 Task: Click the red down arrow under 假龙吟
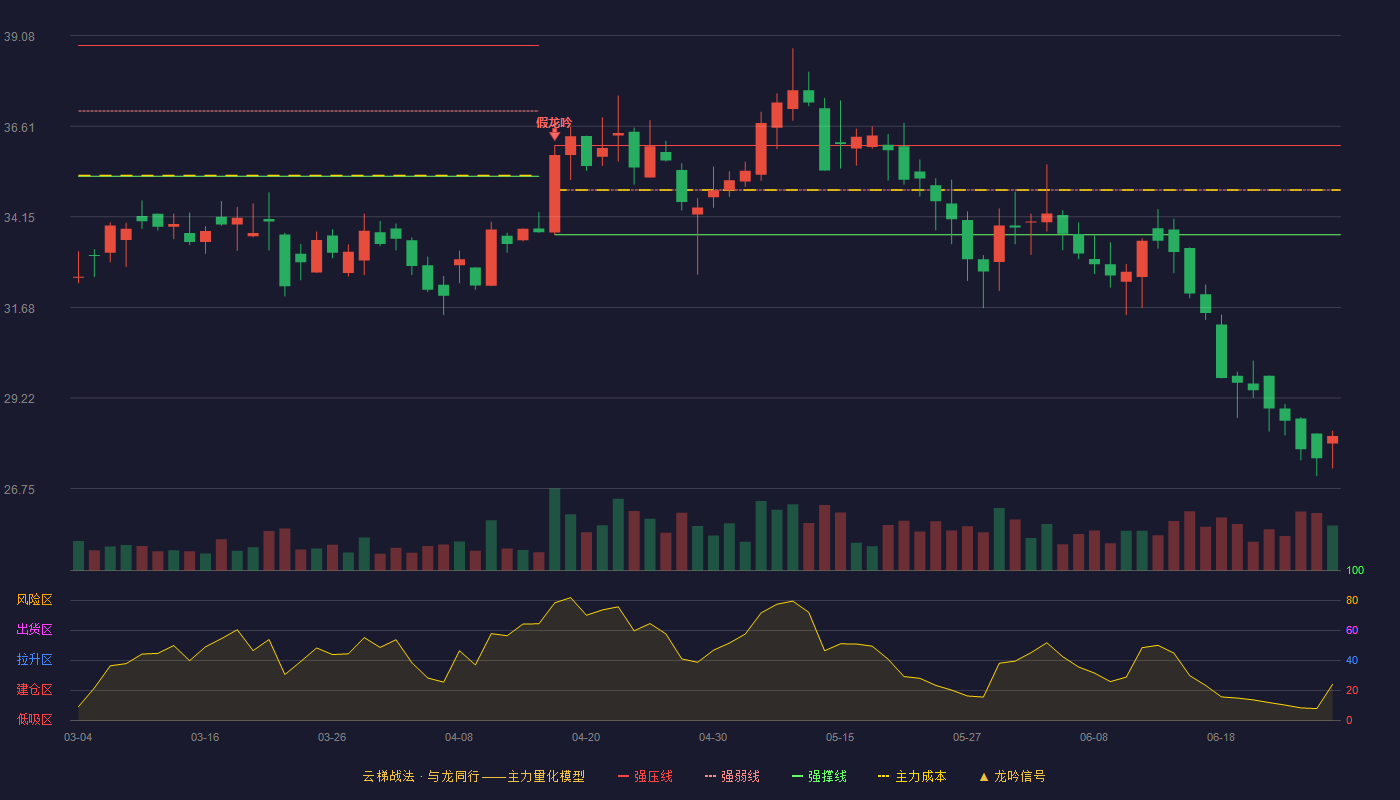click(555, 134)
